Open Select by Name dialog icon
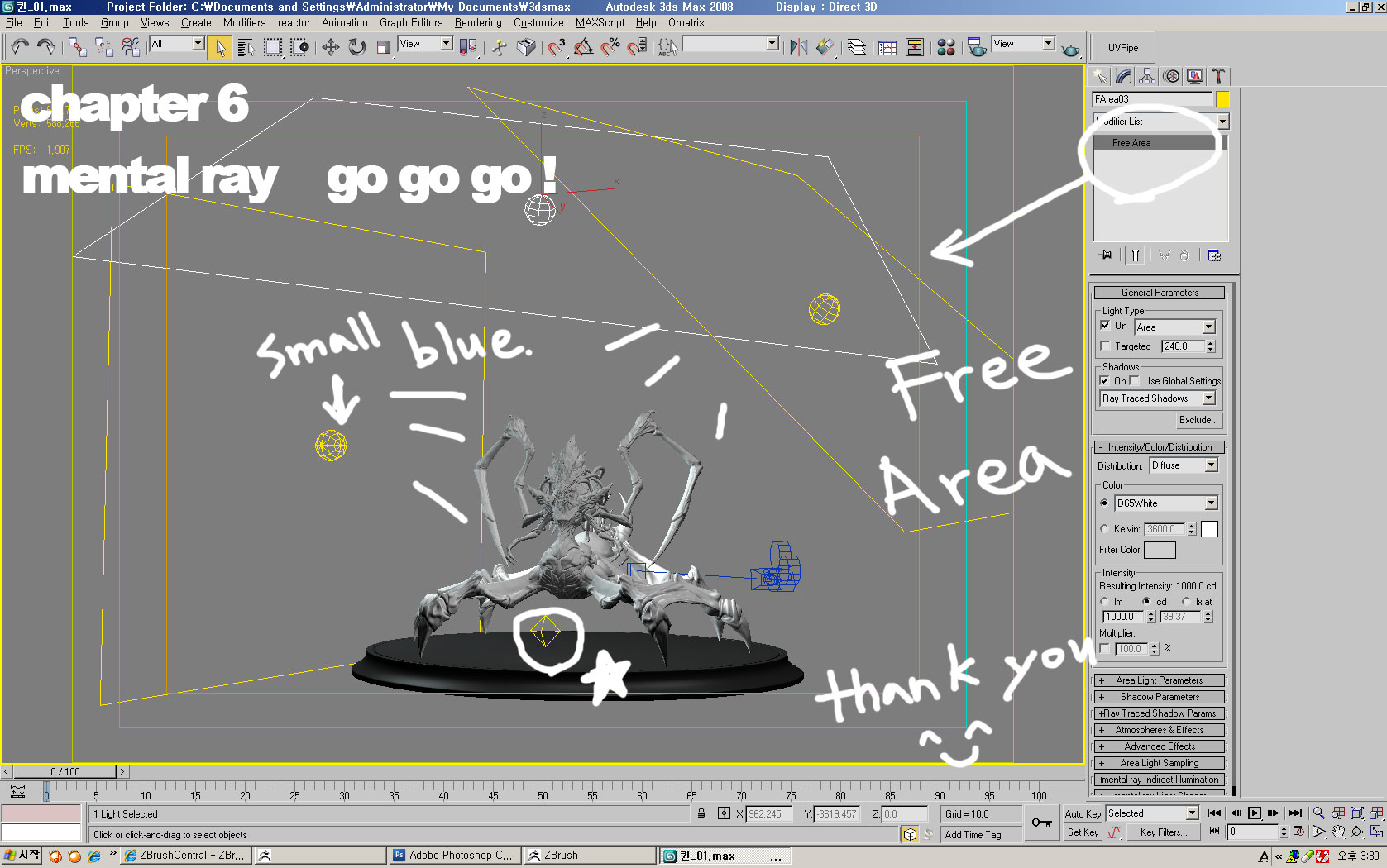 coord(246,47)
